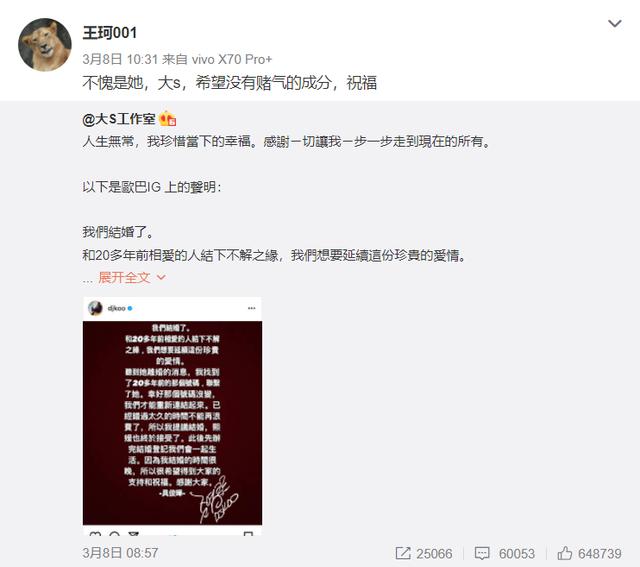This screenshot has width=640, height=567.
Task: Click the 25066 repost count
Action: (434, 554)
